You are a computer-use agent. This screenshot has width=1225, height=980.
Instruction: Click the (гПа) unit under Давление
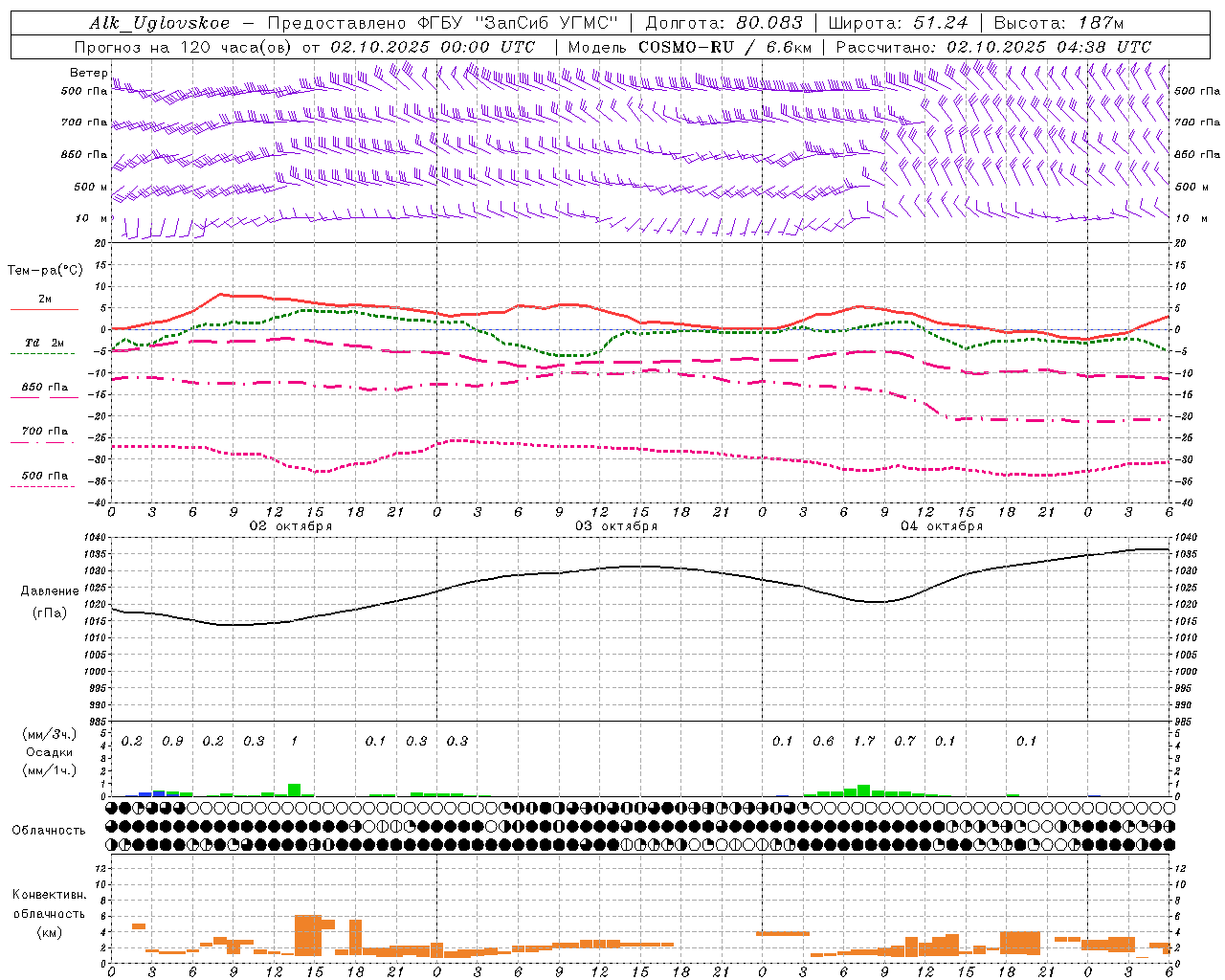click(50, 612)
